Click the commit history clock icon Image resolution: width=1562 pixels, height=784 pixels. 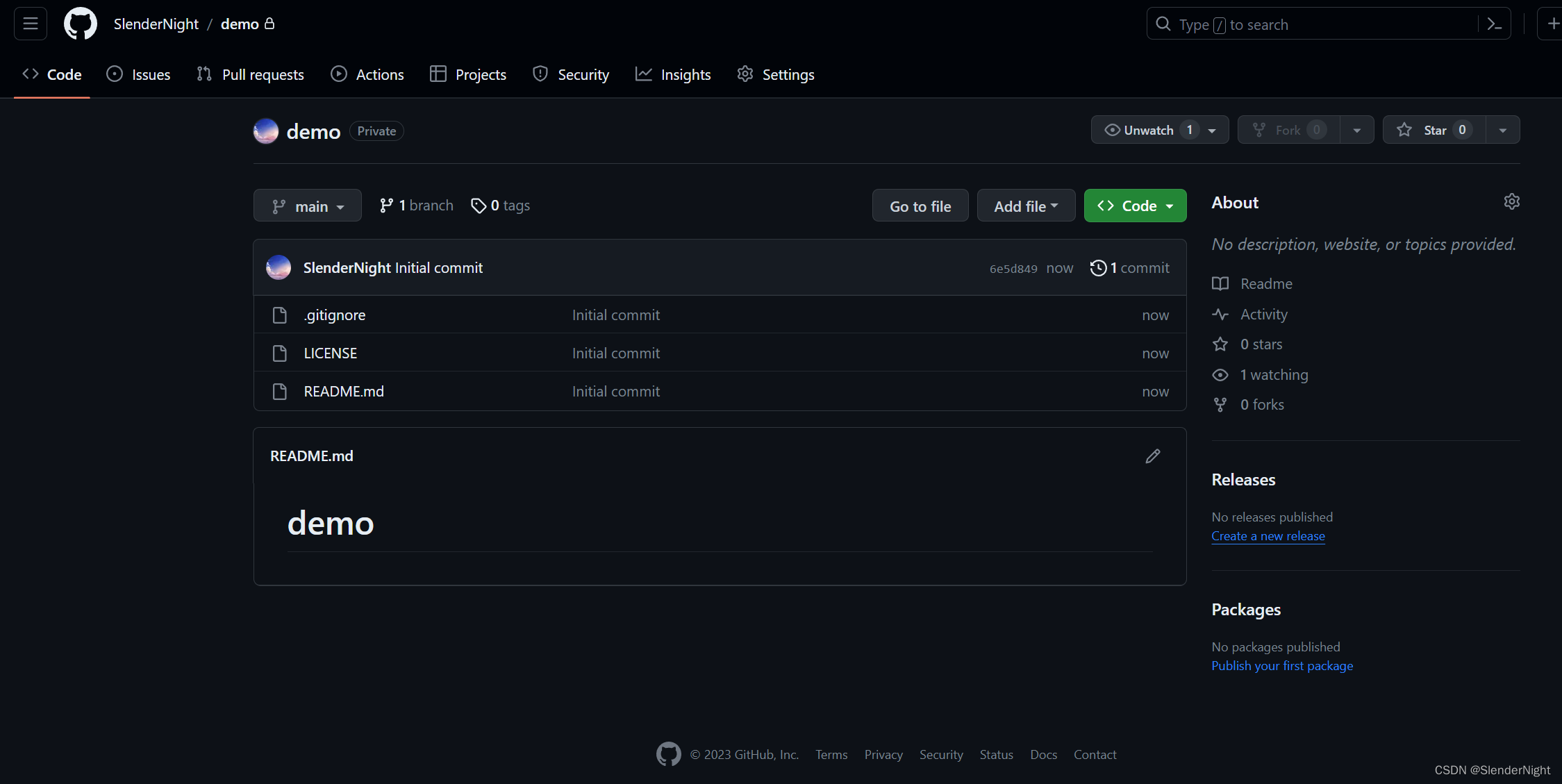click(x=1098, y=268)
